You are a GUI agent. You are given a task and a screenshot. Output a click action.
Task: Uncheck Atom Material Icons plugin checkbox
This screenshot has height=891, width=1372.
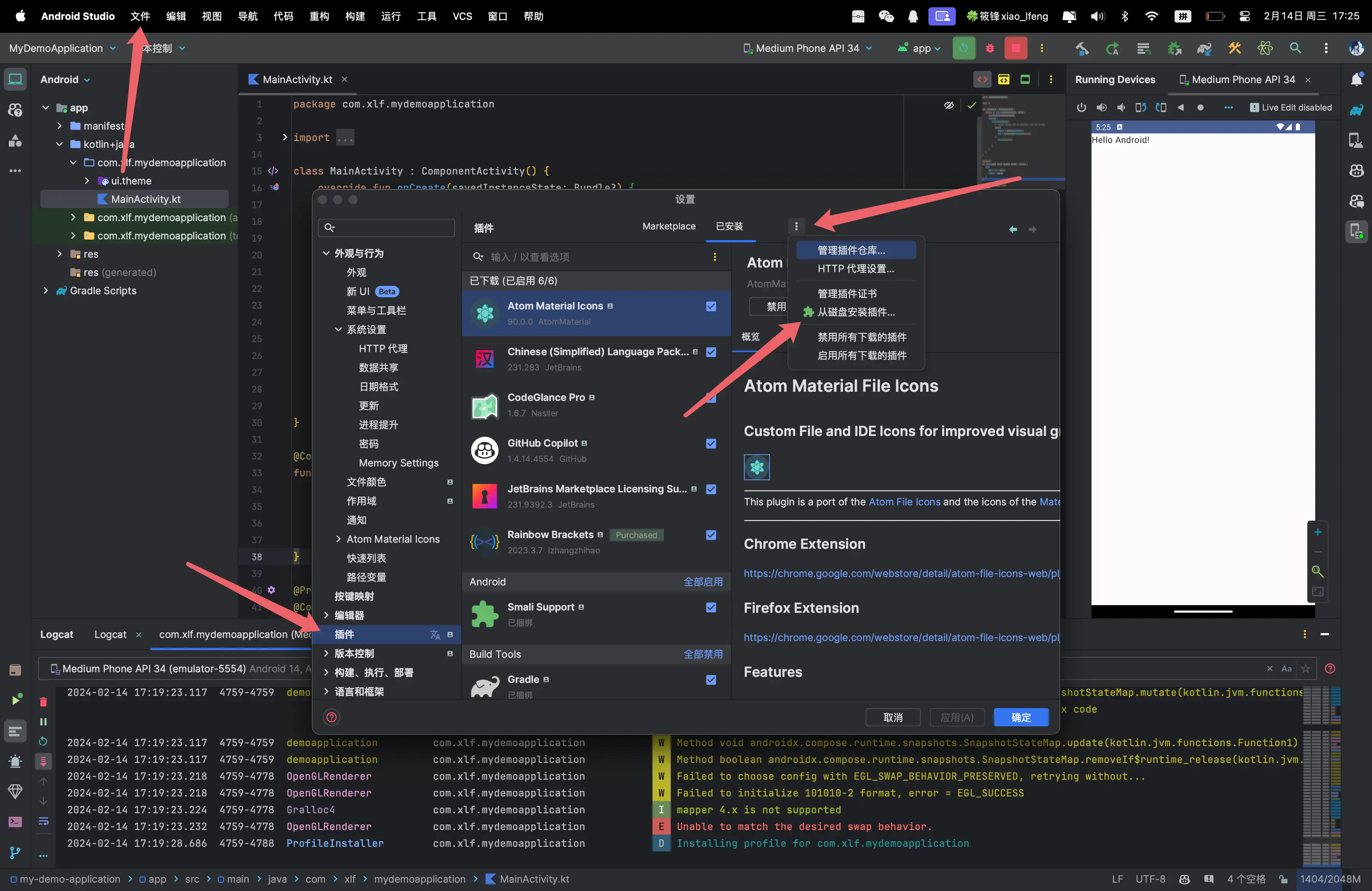pos(711,306)
